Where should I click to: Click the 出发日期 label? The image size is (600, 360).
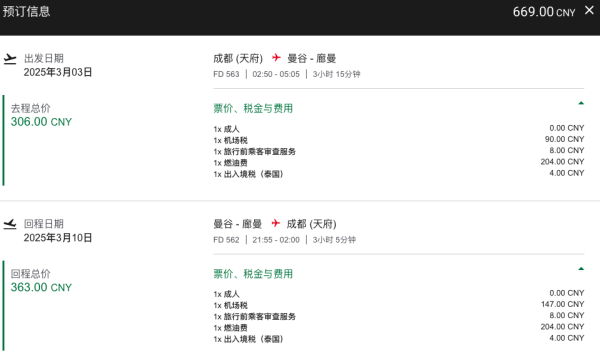point(44,59)
